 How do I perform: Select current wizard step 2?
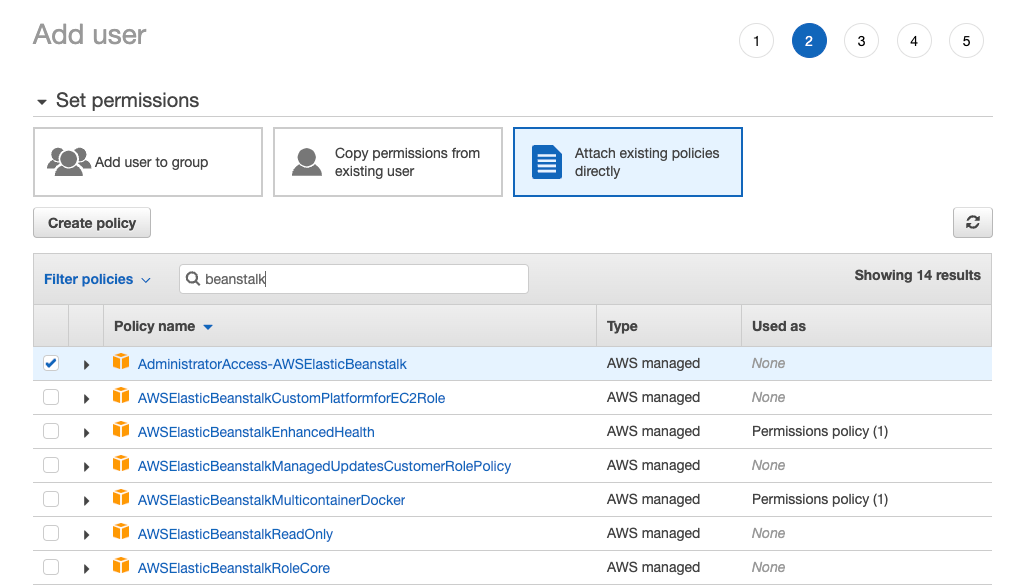809,41
